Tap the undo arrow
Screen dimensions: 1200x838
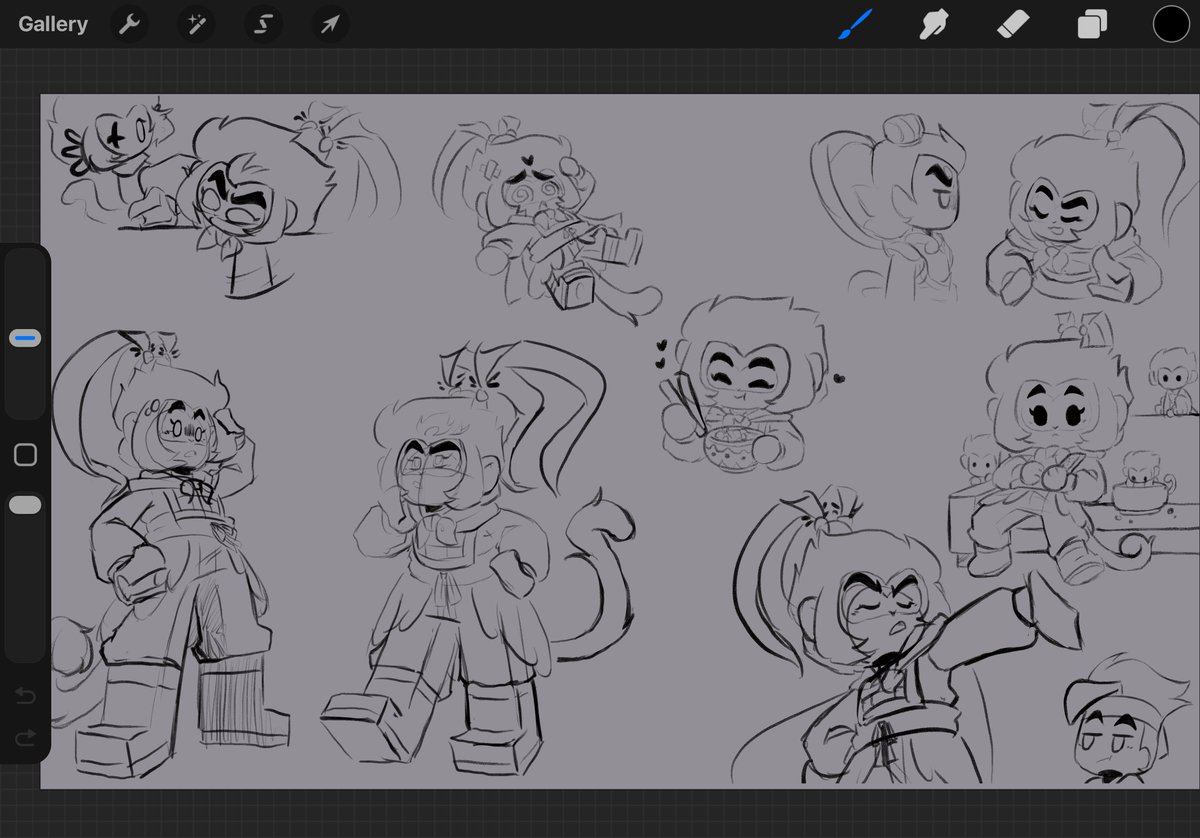coord(25,695)
